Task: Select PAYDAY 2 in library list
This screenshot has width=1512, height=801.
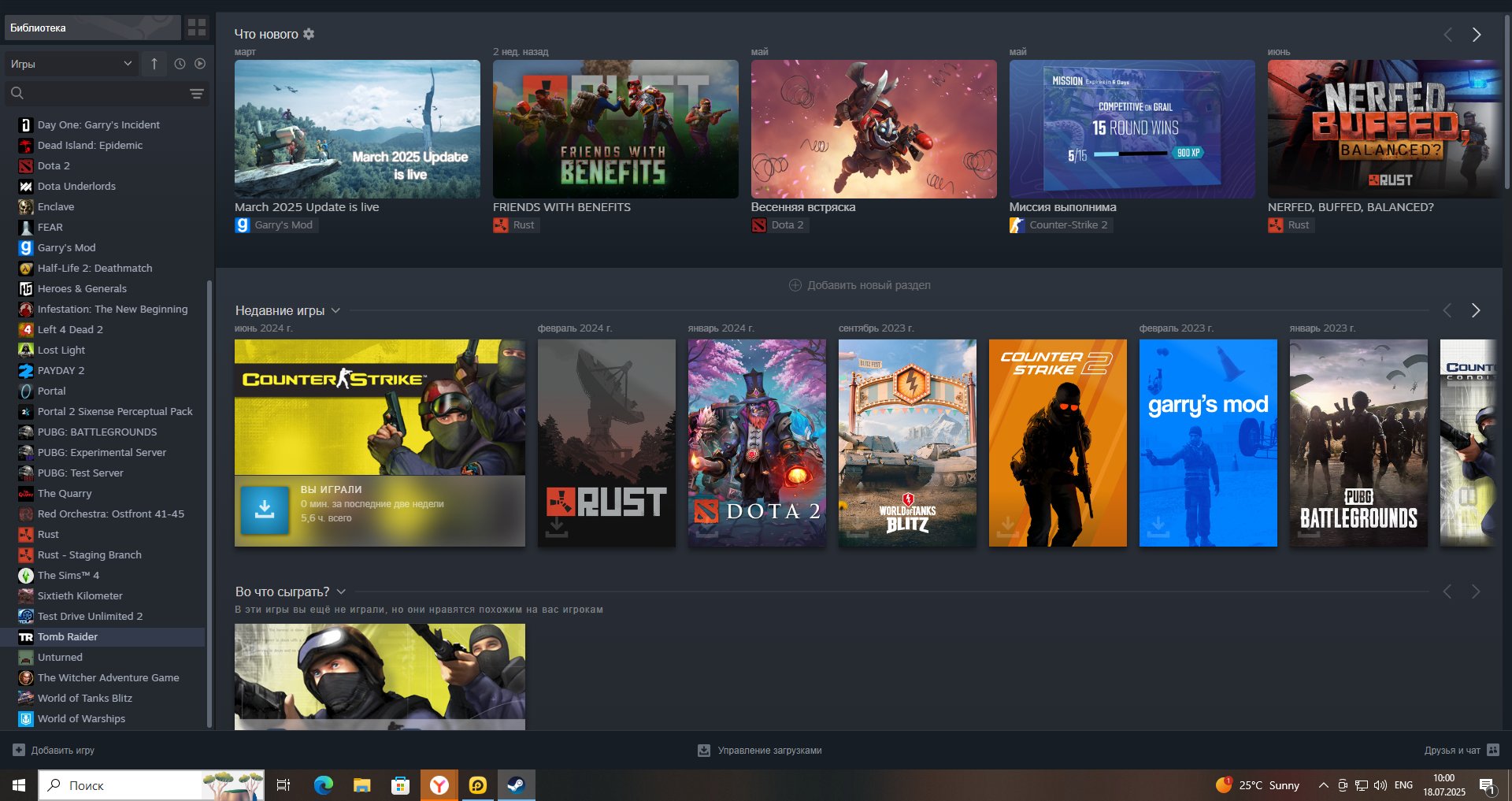Action: [104, 370]
